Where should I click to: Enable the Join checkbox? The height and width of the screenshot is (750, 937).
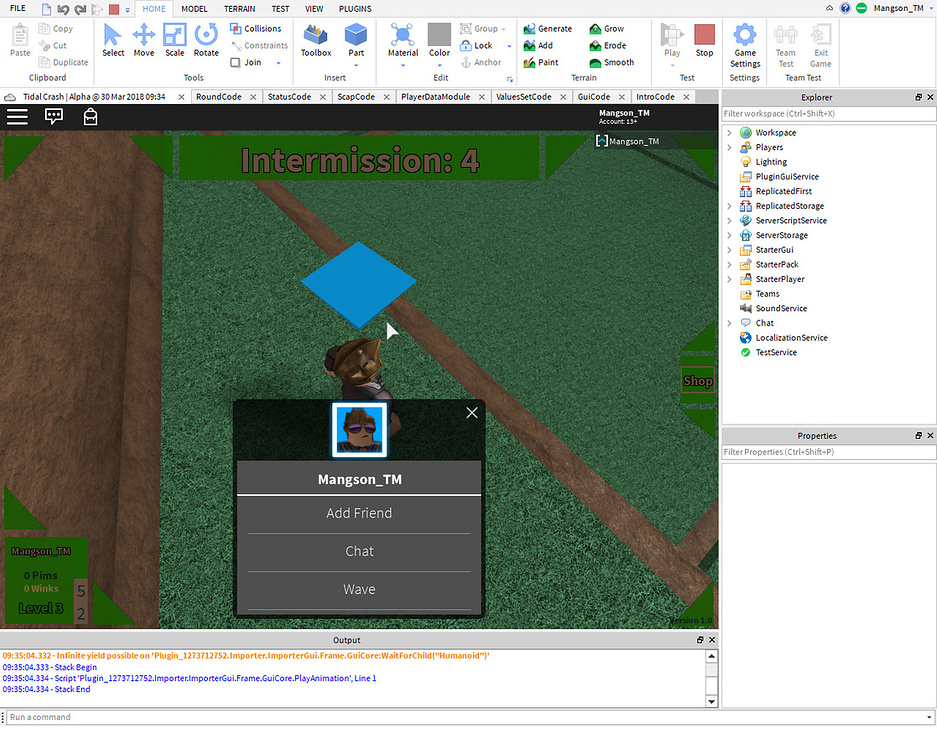tap(235, 62)
